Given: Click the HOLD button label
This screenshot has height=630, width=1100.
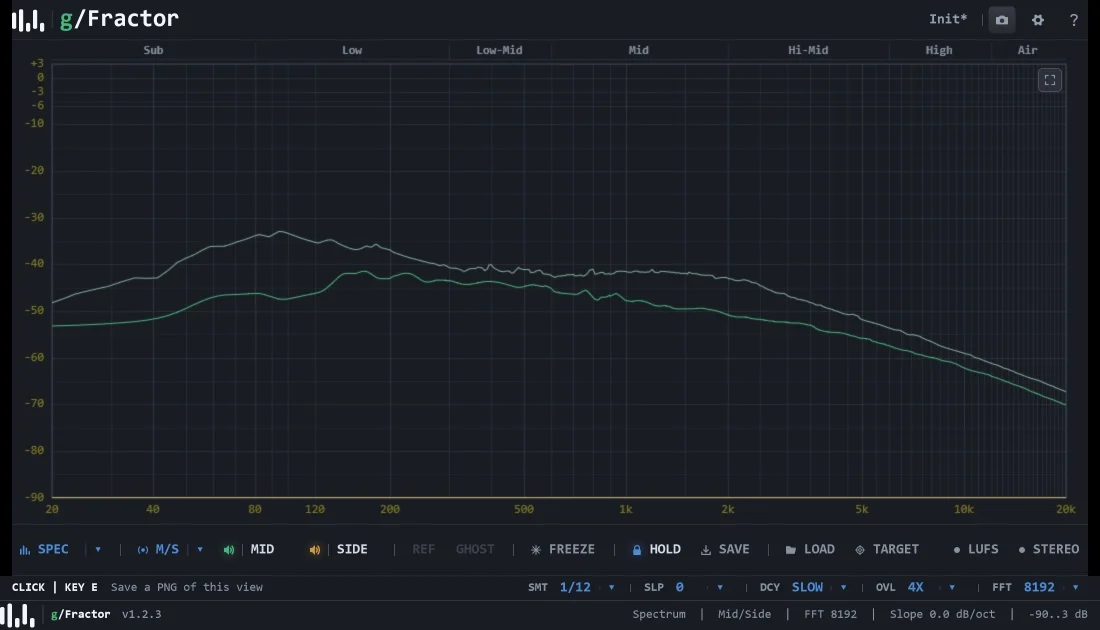Looking at the screenshot, I should (665, 549).
